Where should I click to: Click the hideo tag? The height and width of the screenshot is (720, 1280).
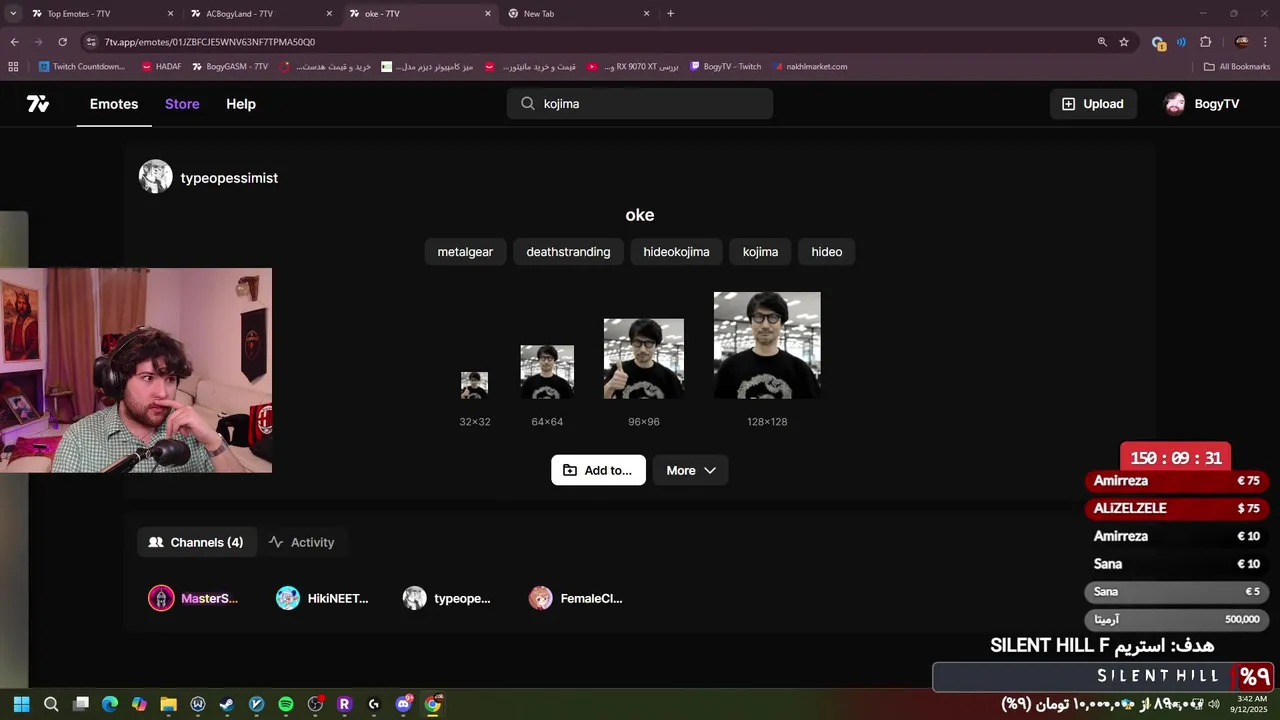point(826,252)
